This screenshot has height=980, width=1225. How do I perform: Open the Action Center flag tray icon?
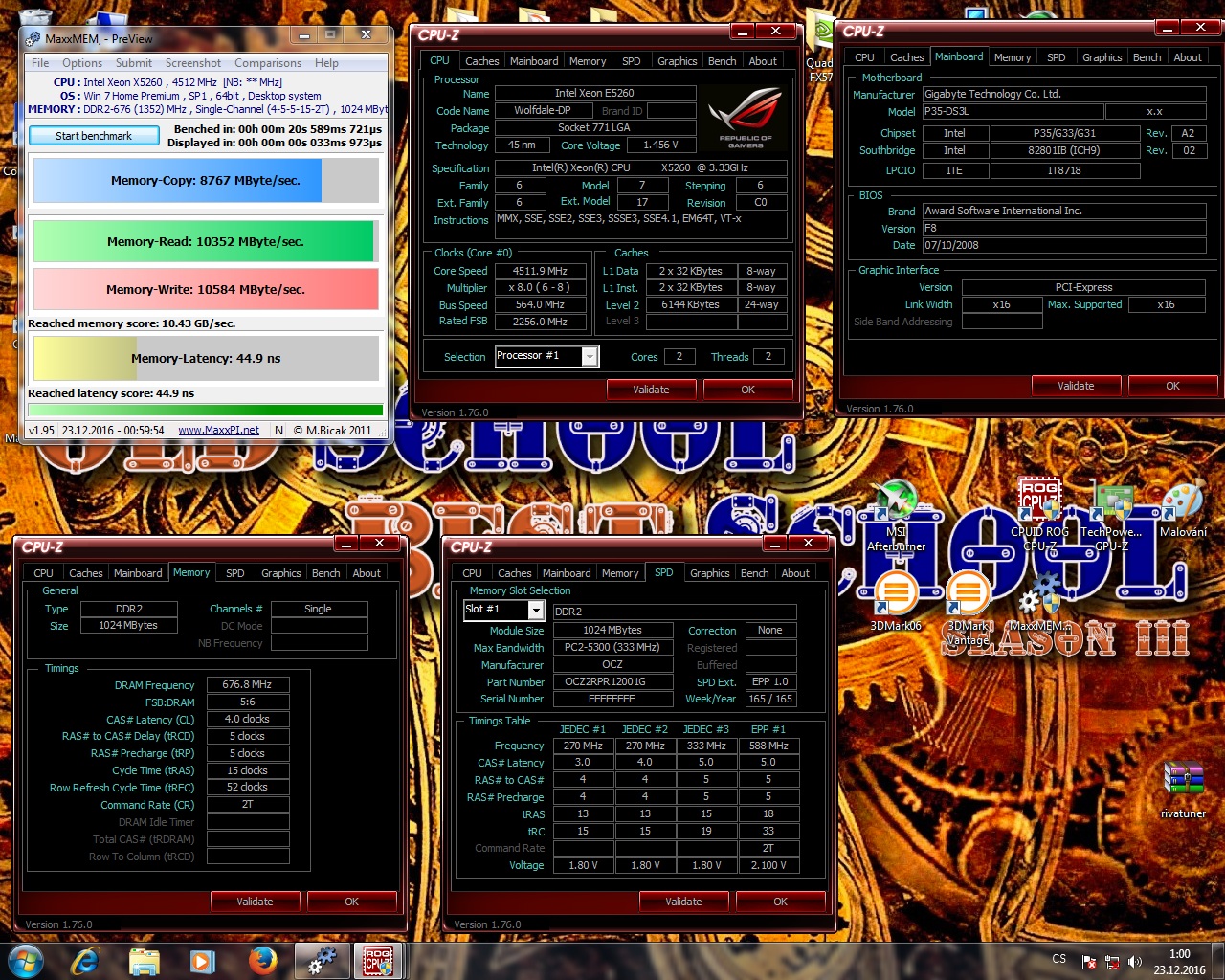[x=1089, y=962]
